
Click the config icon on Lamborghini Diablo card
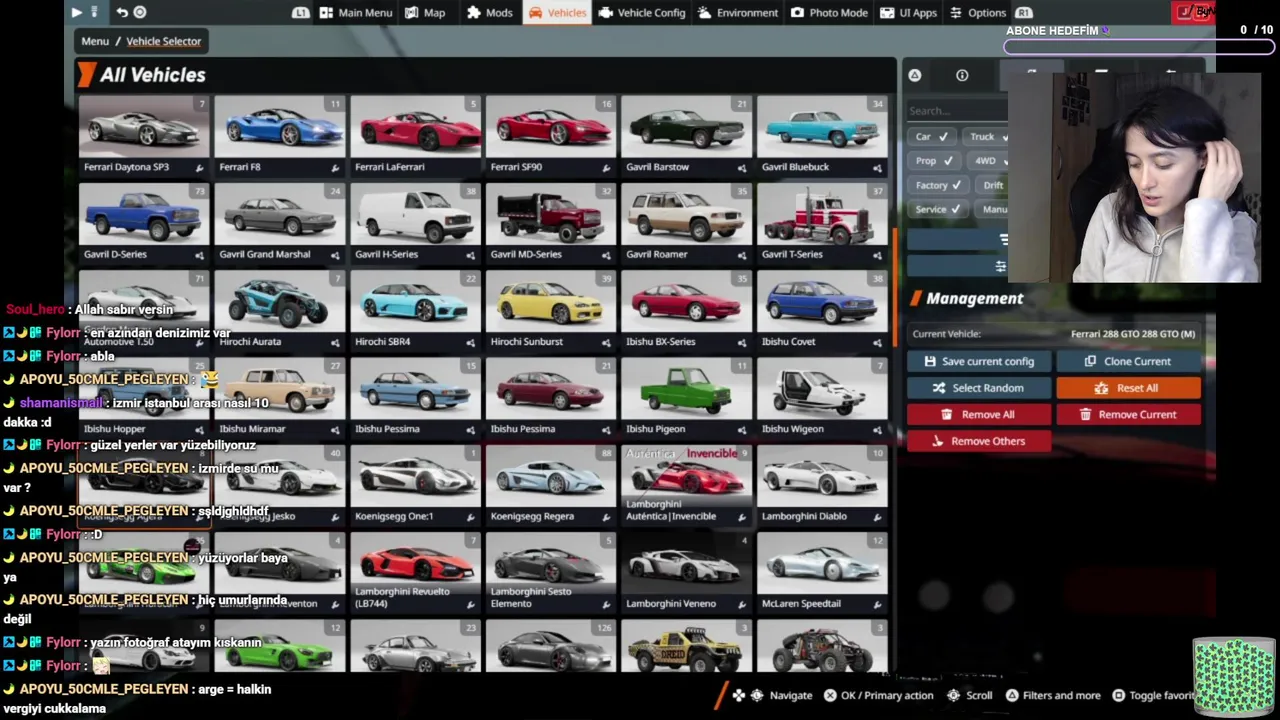tap(877, 517)
